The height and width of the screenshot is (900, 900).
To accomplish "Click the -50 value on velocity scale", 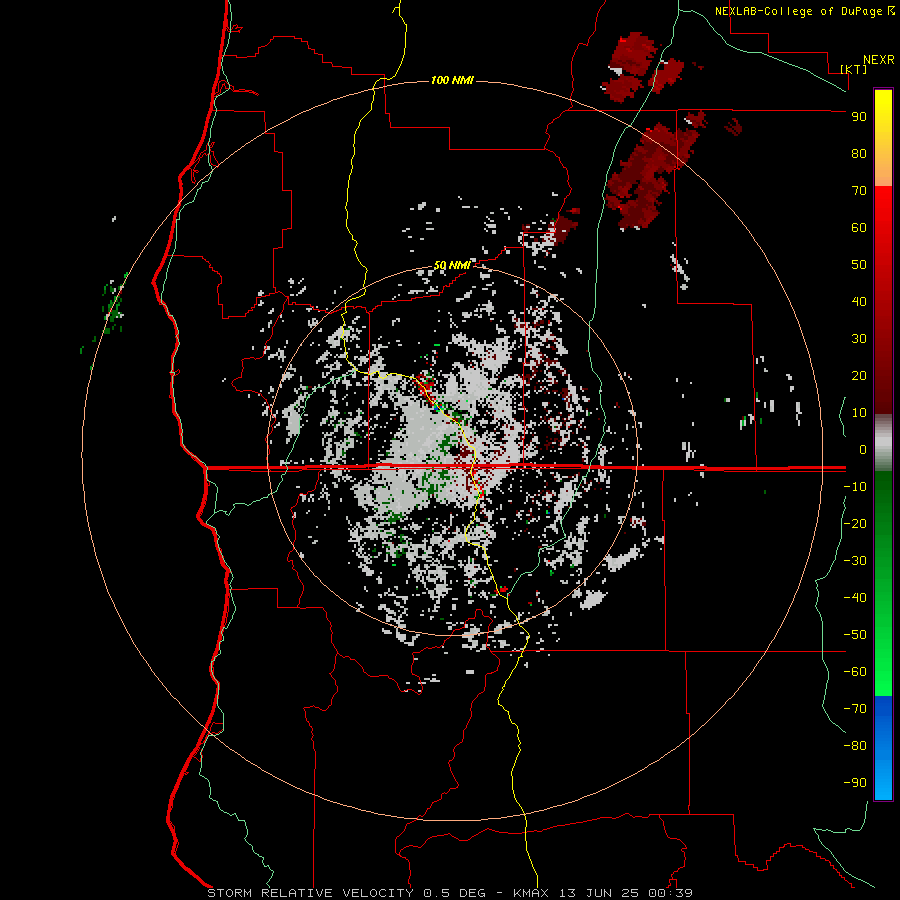I will 855,635.
